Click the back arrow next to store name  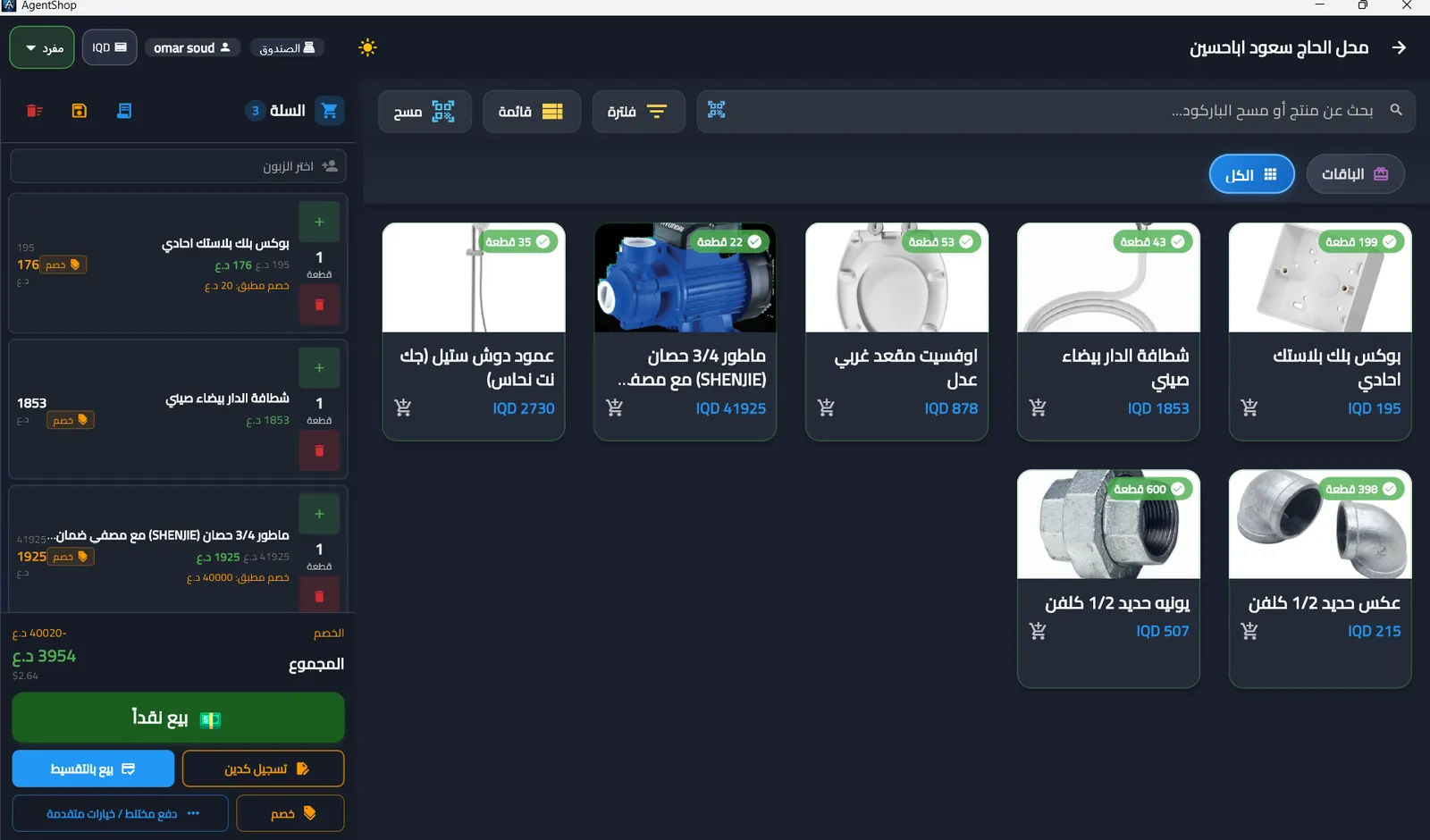click(x=1399, y=47)
